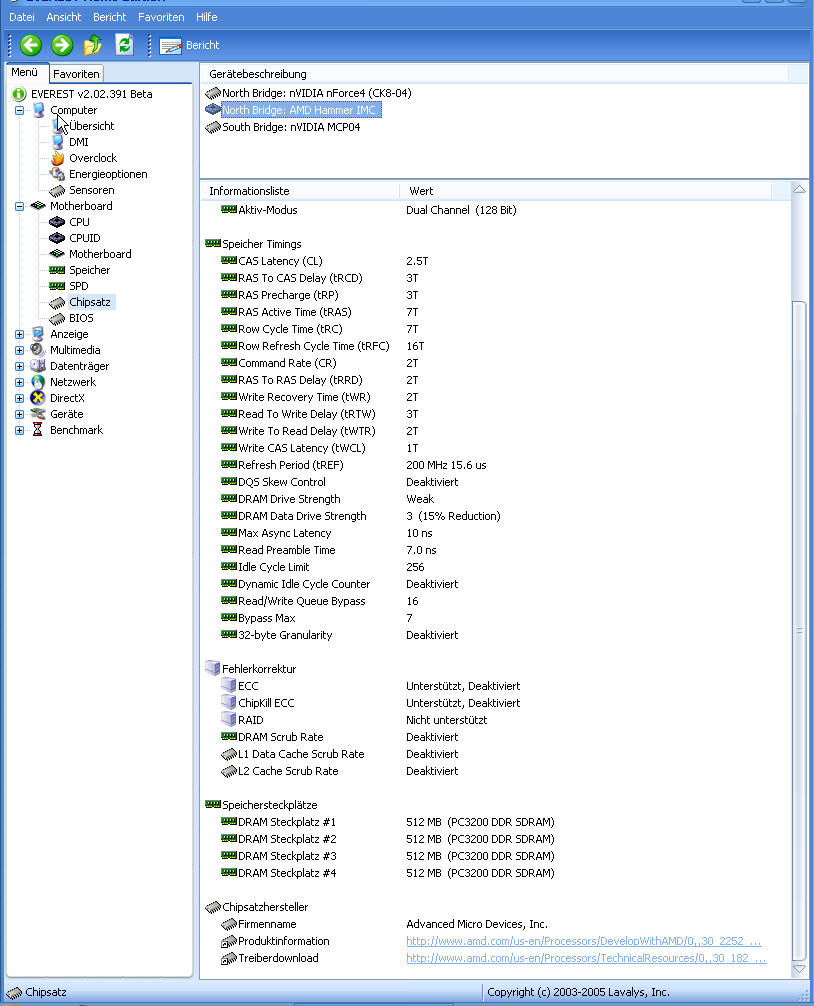Click the Motherboard category icon
814x1006 pixels.
click(x=38, y=206)
